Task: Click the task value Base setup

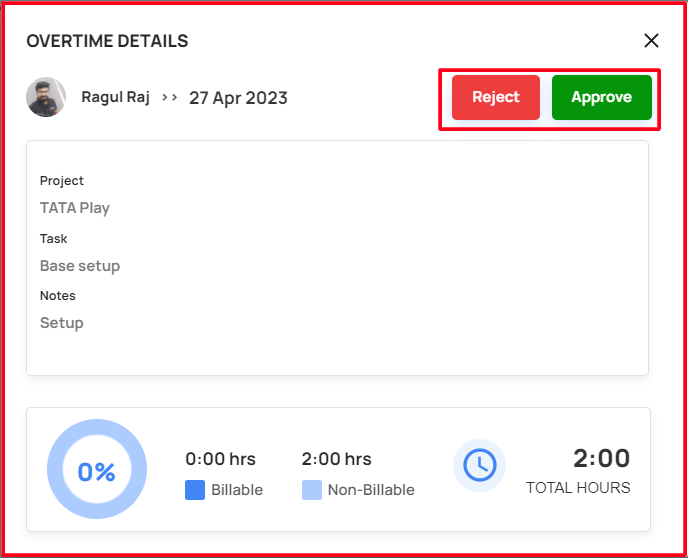Action: (x=80, y=266)
